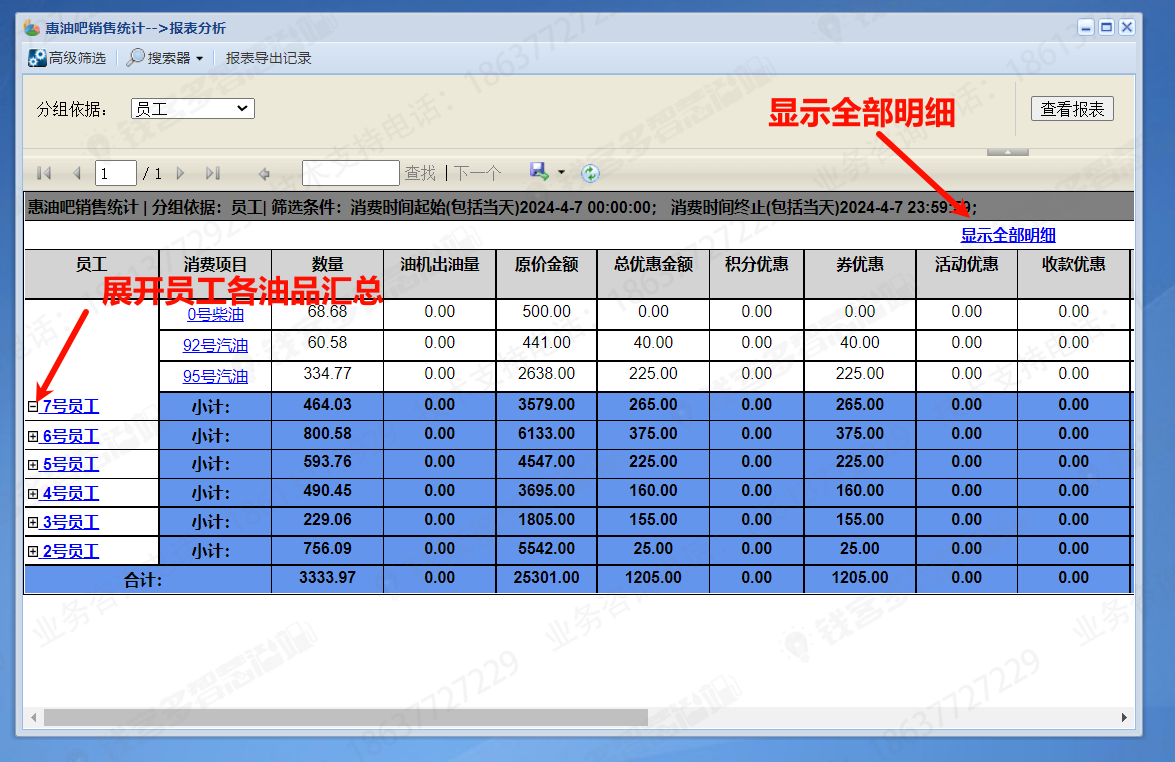The width and height of the screenshot is (1175, 762).
Task: Click the 查看报表 button
Action: [1072, 109]
